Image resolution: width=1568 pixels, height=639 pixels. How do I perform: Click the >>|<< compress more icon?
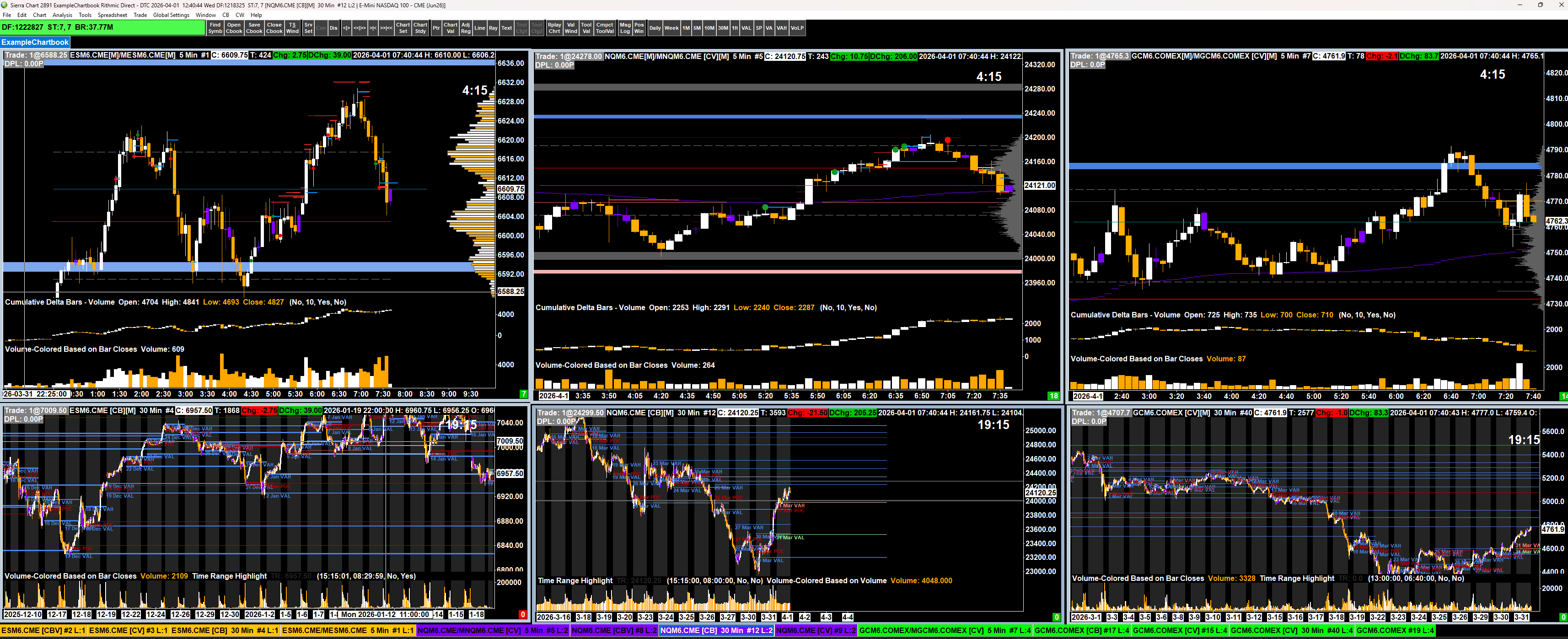pos(387,28)
